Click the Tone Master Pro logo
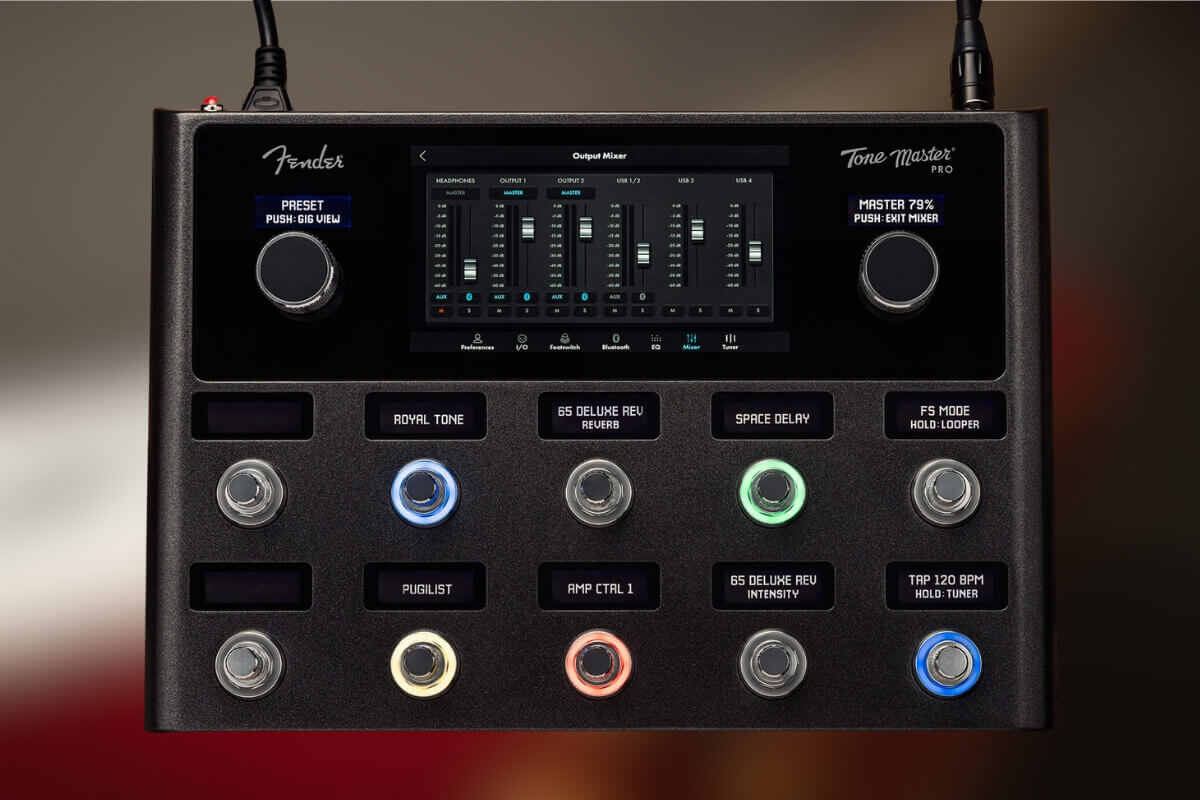The image size is (1200, 800). click(897, 159)
